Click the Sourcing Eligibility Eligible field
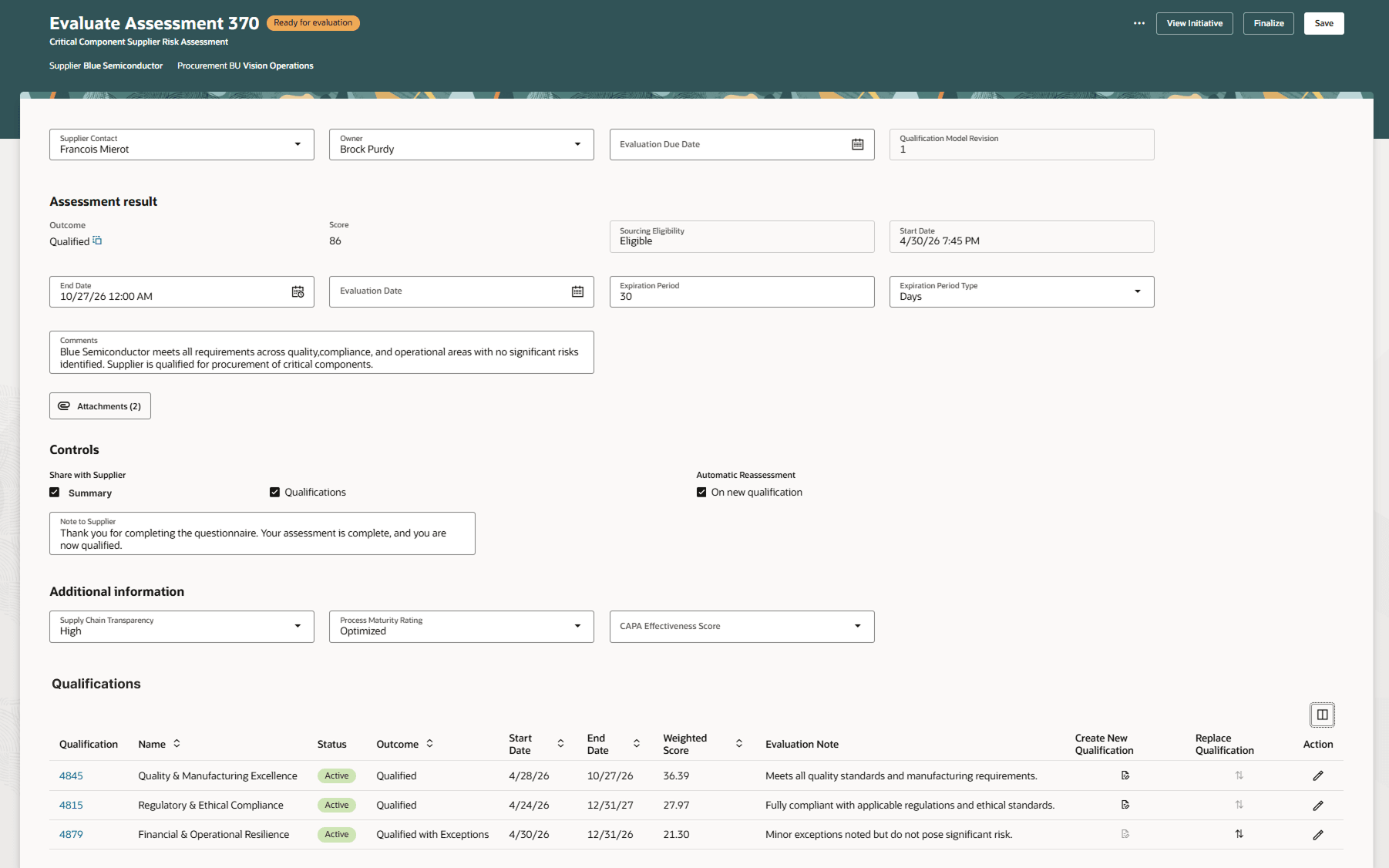 click(x=742, y=237)
